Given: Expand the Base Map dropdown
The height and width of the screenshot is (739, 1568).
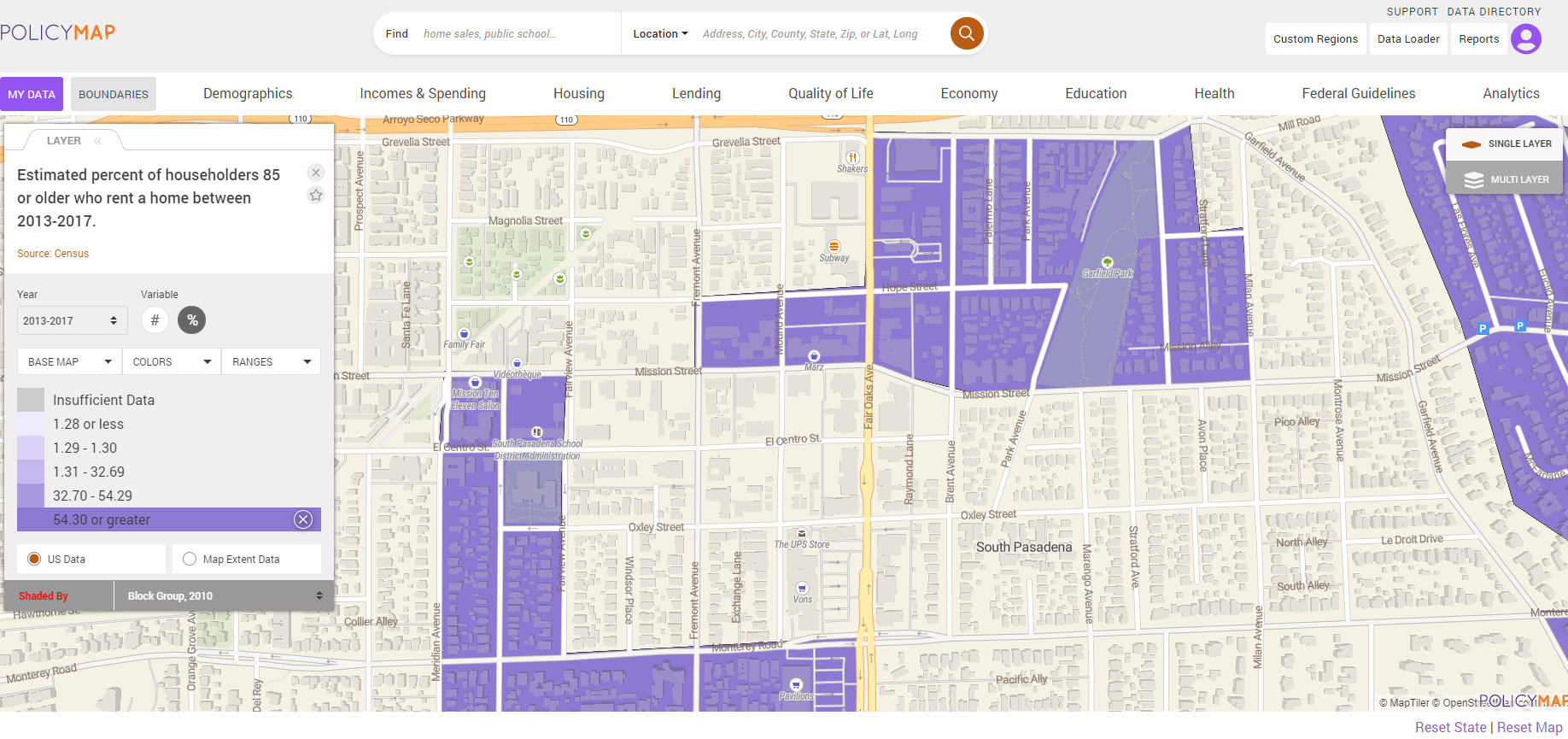Looking at the screenshot, I should tap(69, 361).
